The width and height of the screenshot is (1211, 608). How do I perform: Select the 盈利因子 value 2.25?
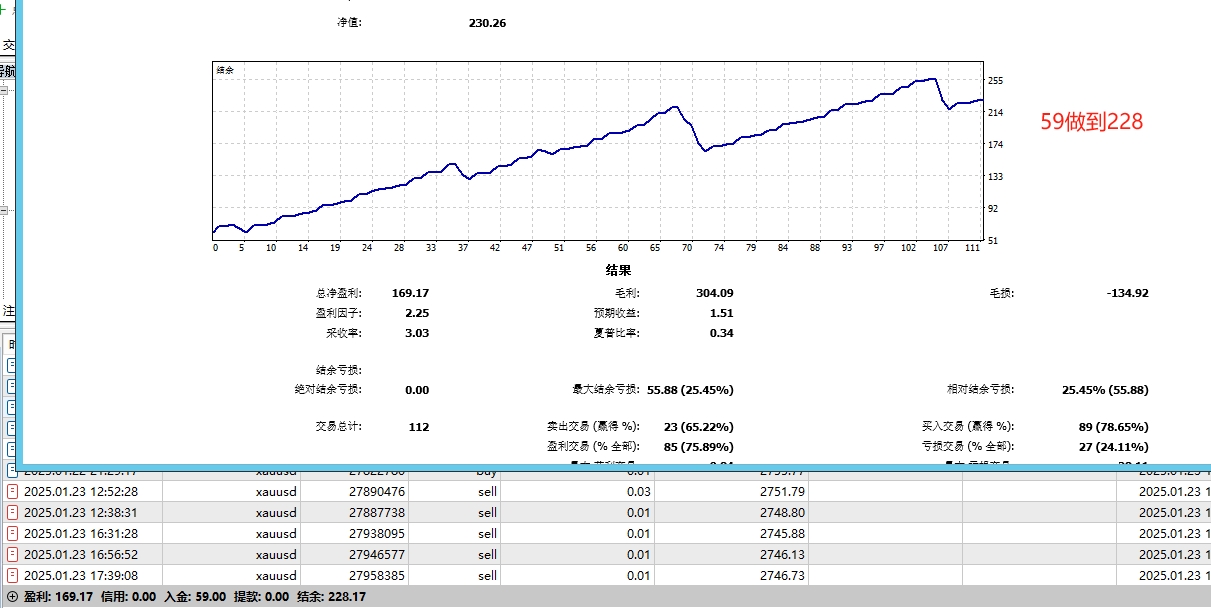[417, 313]
